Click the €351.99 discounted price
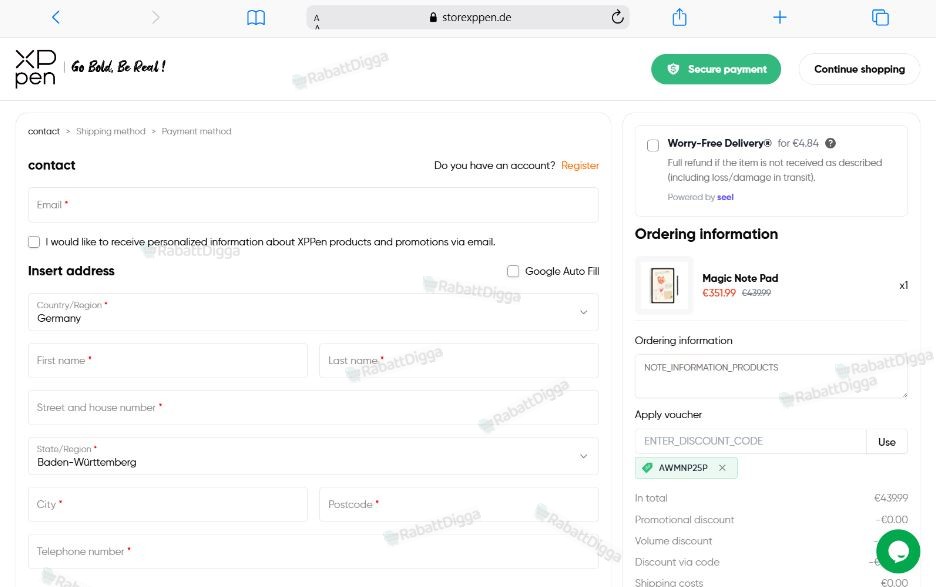This screenshot has width=936, height=587. [x=719, y=293]
